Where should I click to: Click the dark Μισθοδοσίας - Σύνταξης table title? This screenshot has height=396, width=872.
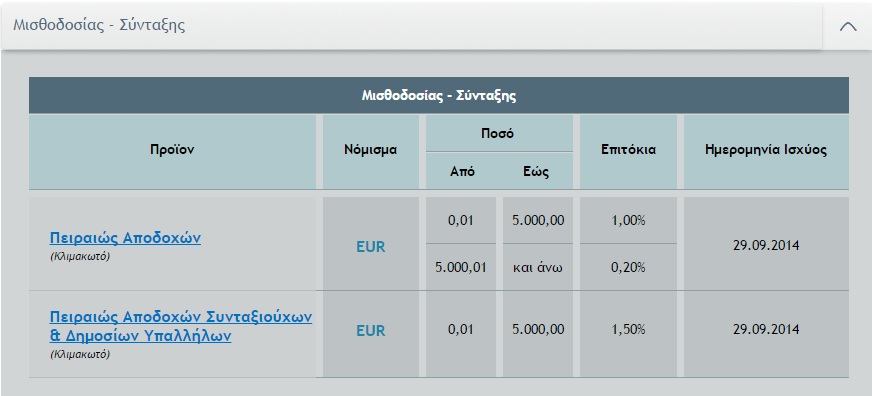[x=439, y=96]
